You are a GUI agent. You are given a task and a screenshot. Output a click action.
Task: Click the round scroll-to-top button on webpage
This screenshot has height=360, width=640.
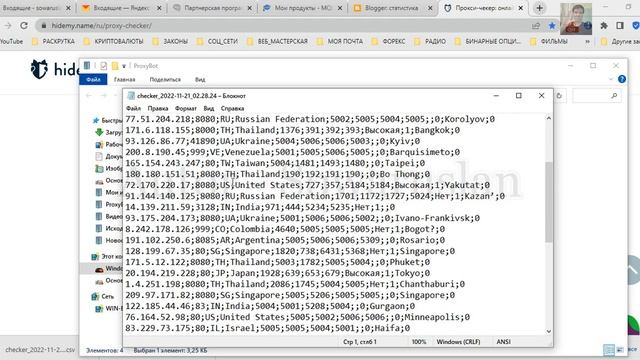[633, 270]
